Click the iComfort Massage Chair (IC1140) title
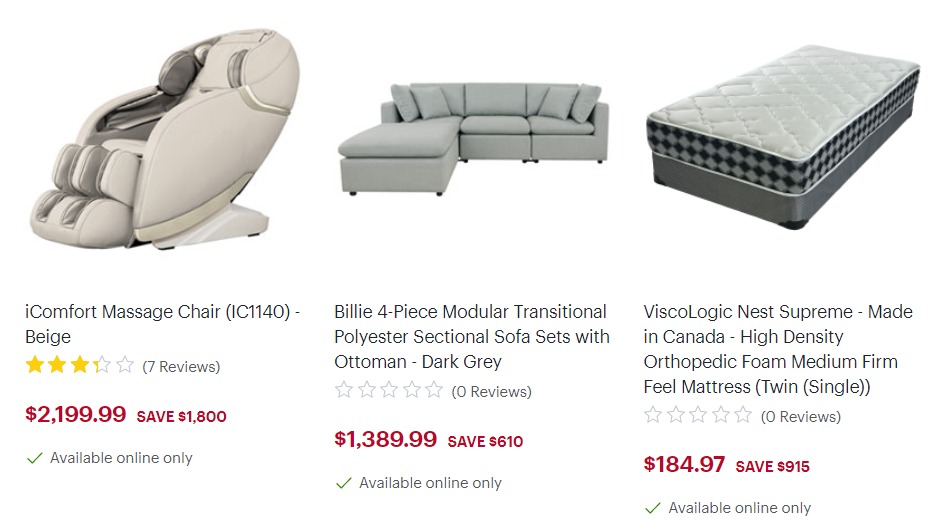The width and height of the screenshot is (929, 523). pyautogui.click(x=162, y=324)
